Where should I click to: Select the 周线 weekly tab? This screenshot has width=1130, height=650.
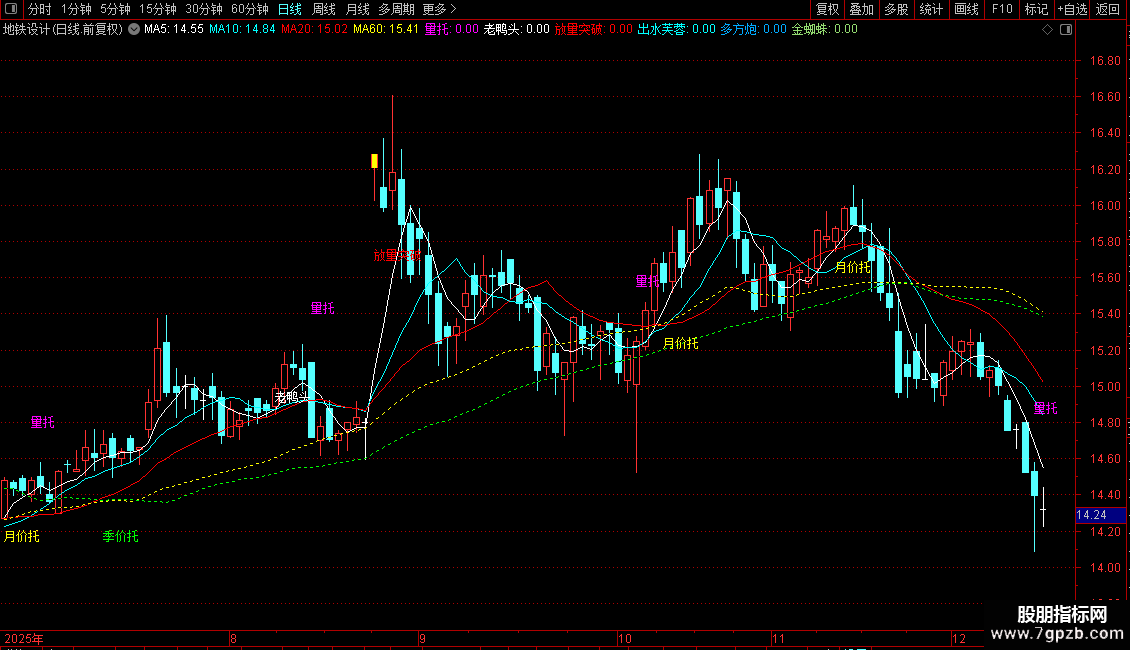(324, 9)
